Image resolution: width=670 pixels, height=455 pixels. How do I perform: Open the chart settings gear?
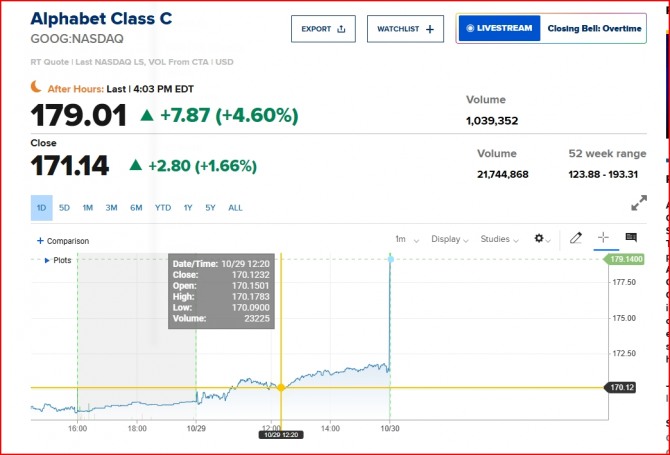pyautogui.click(x=543, y=239)
